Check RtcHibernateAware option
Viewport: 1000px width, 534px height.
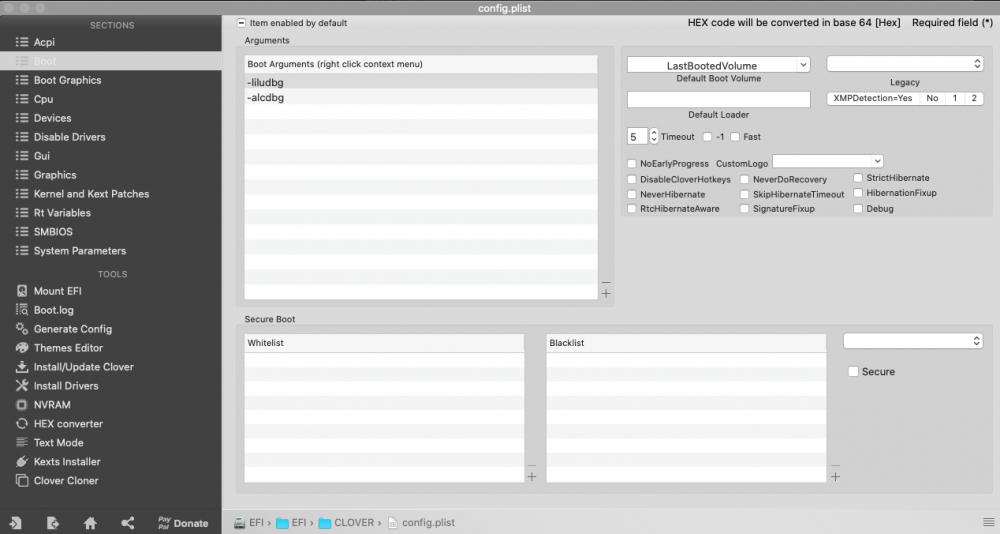coord(631,209)
